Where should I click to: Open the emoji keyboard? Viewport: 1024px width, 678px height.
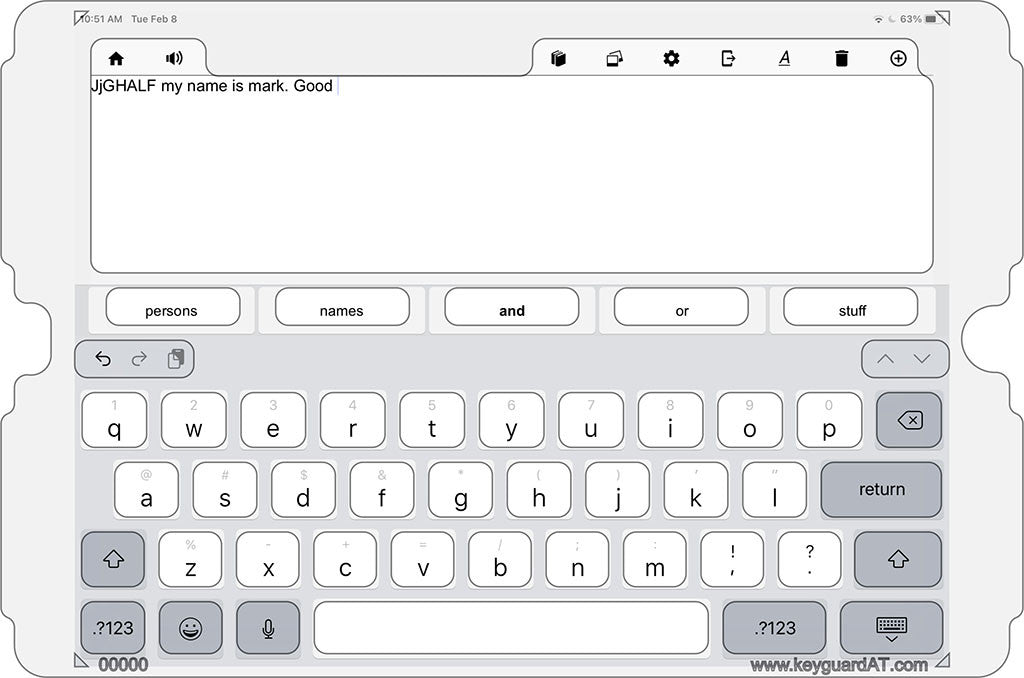point(190,628)
